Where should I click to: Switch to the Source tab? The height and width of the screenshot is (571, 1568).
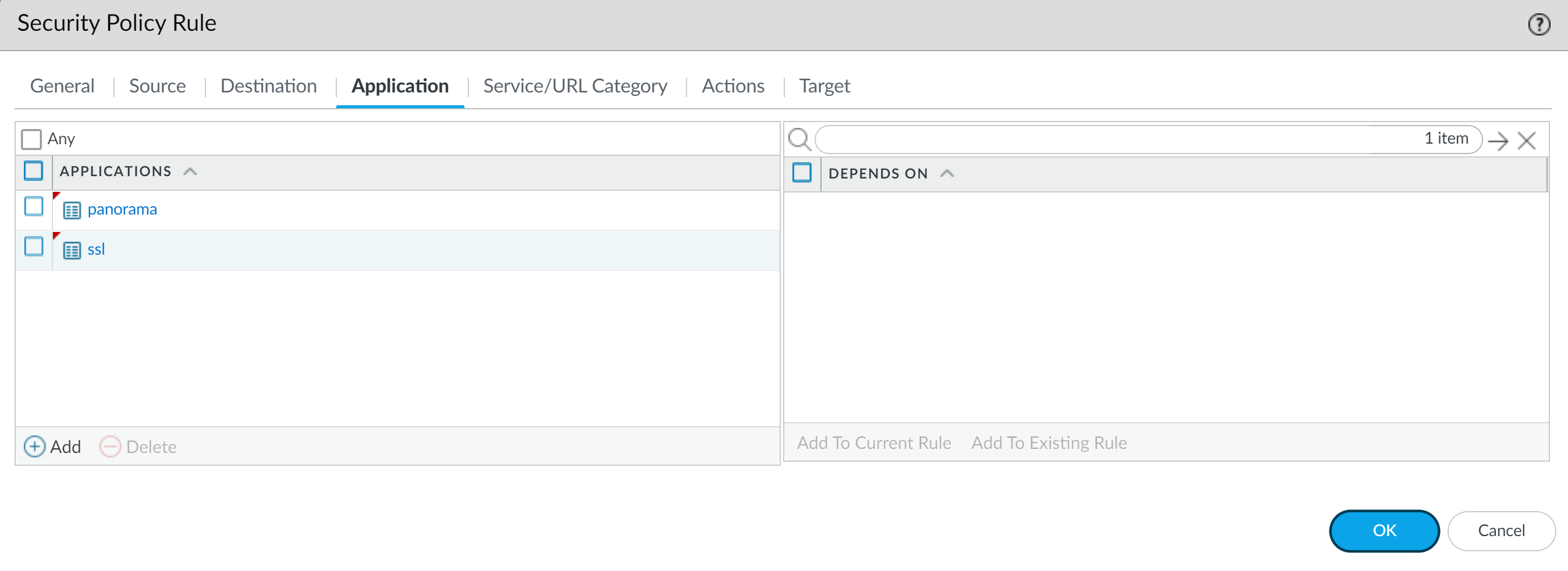[x=157, y=85]
